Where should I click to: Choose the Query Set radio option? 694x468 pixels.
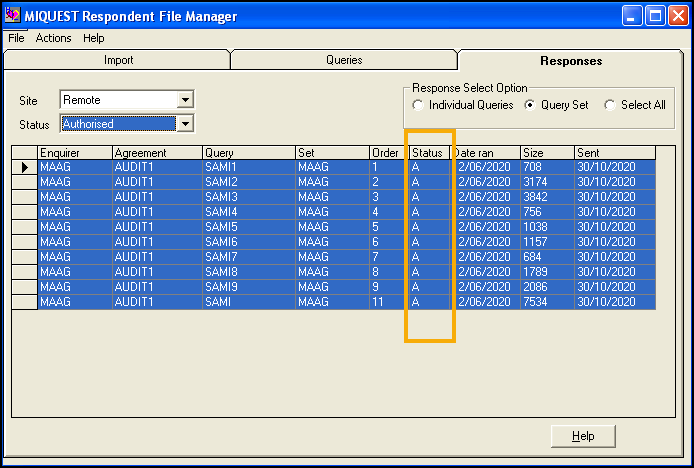pyautogui.click(x=529, y=106)
